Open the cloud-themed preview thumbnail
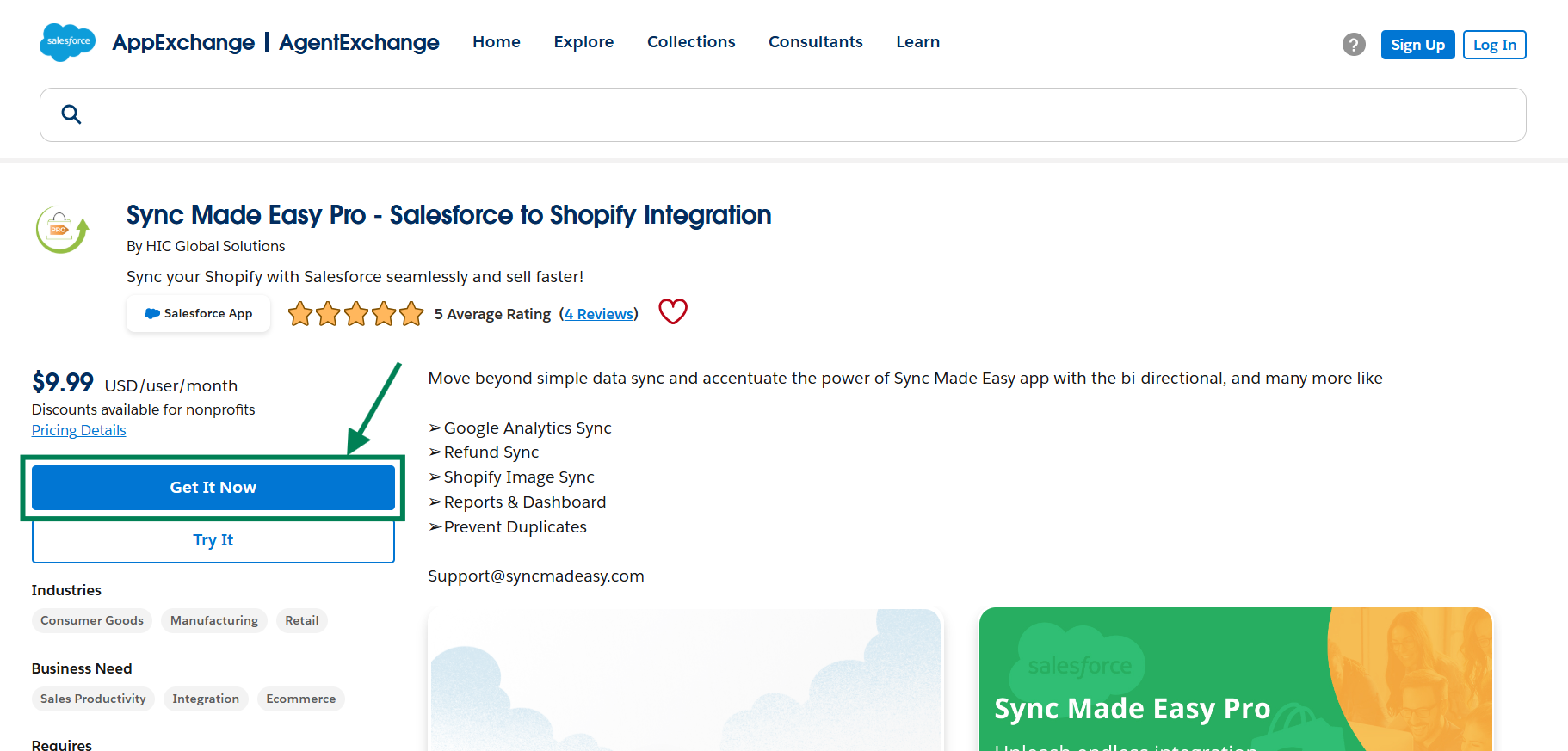Viewport: 1568px width, 751px height. [x=684, y=680]
